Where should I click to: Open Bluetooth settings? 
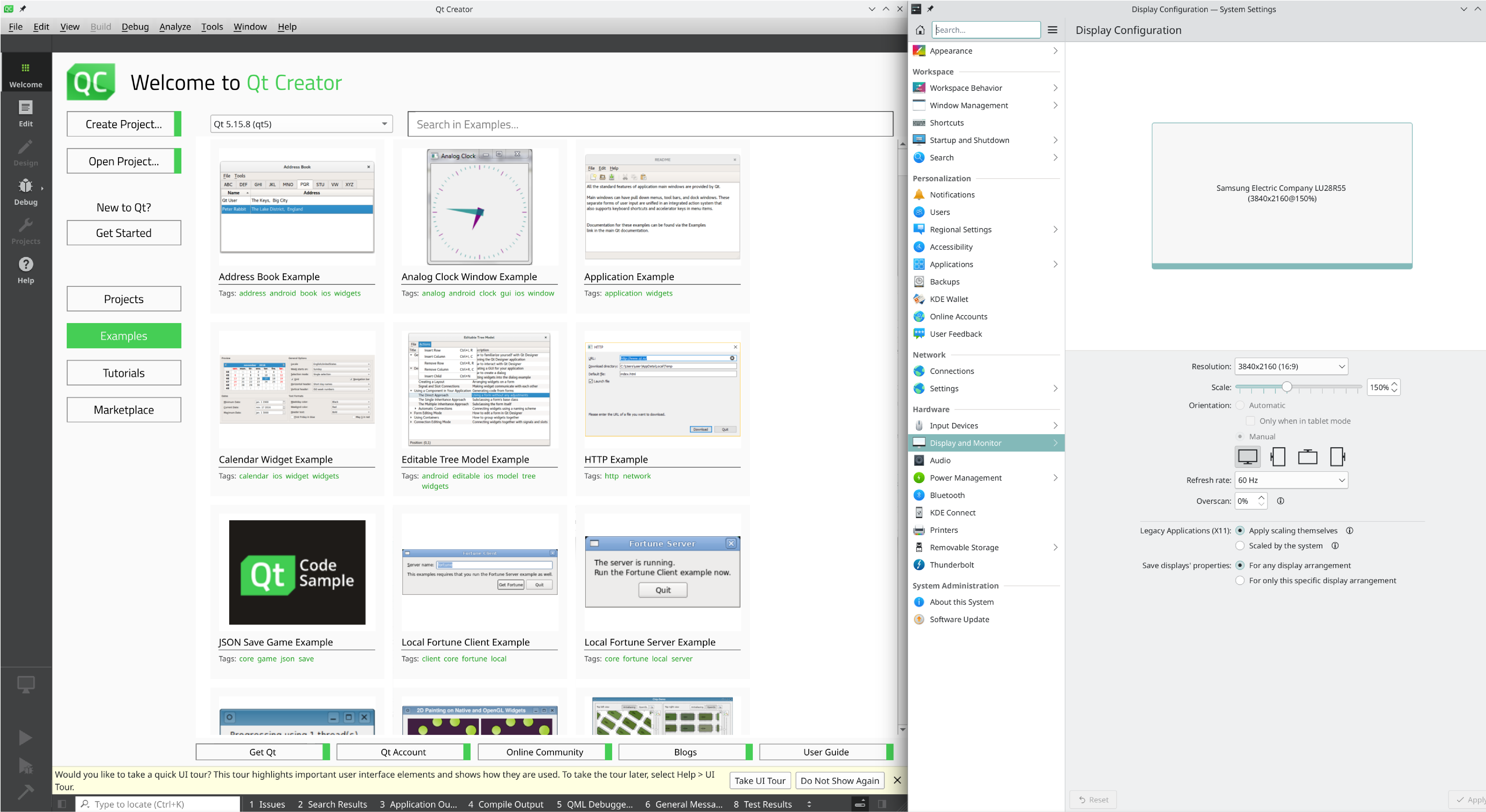click(986, 495)
